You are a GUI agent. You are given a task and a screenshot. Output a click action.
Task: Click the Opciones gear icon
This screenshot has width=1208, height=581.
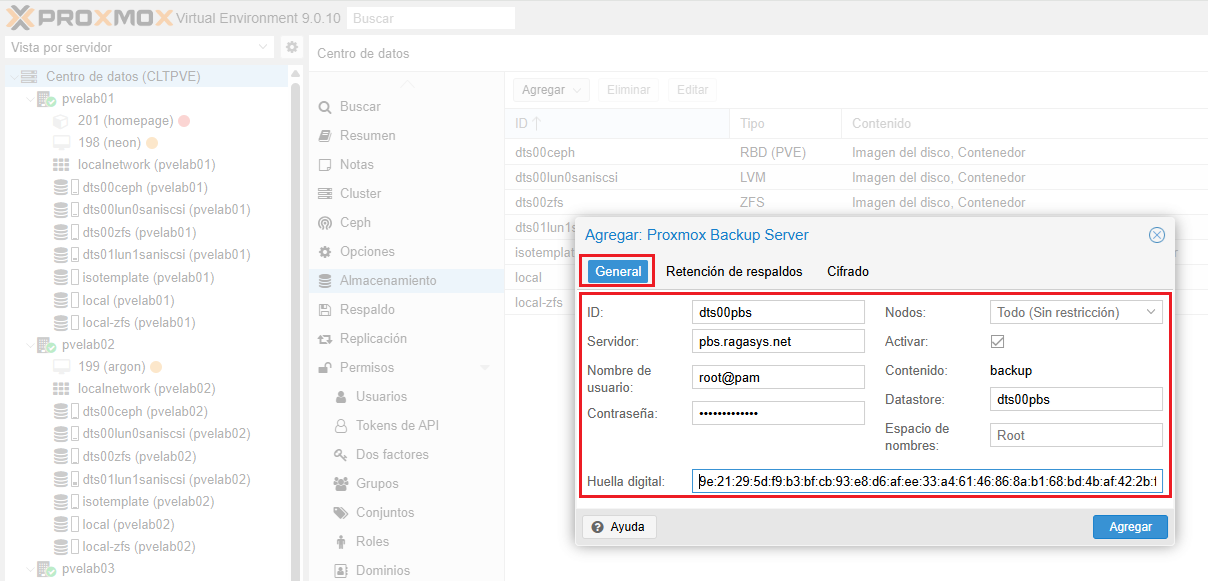(x=324, y=252)
